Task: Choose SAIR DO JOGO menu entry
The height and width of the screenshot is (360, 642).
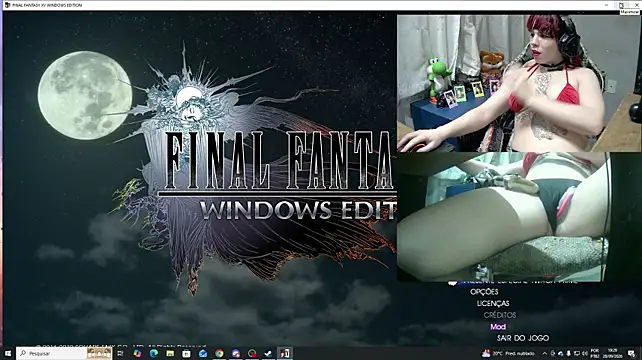Action: pyautogui.click(x=523, y=338)
